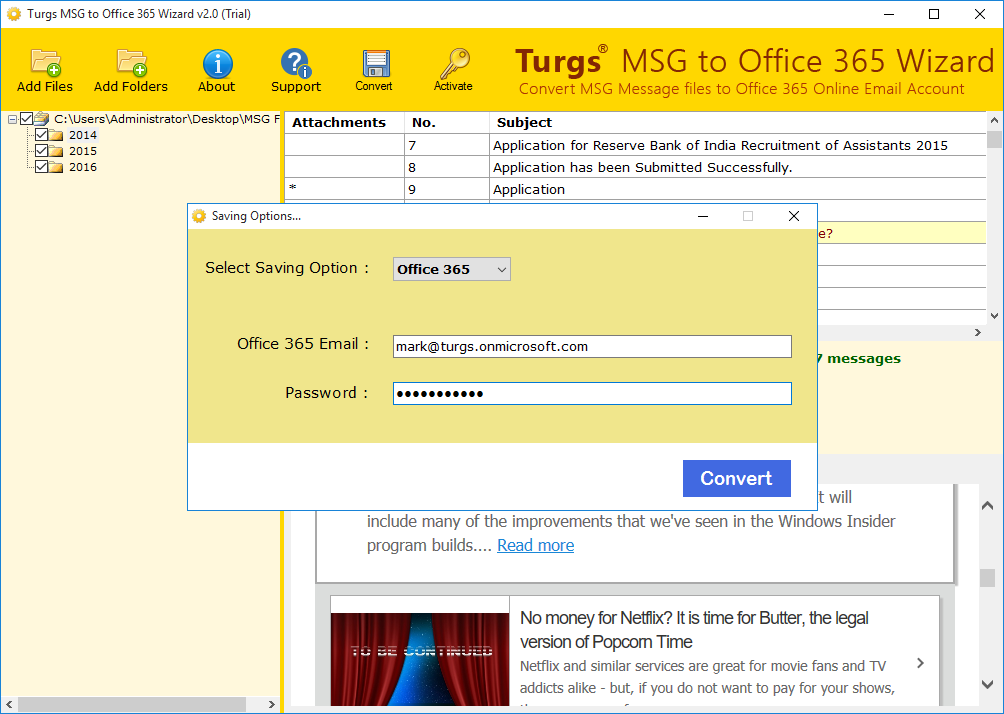Image resolution: width=1004 pixels, height=714 pixels.
Task: Click preview pane scroll down arrow
Action: 987,685
